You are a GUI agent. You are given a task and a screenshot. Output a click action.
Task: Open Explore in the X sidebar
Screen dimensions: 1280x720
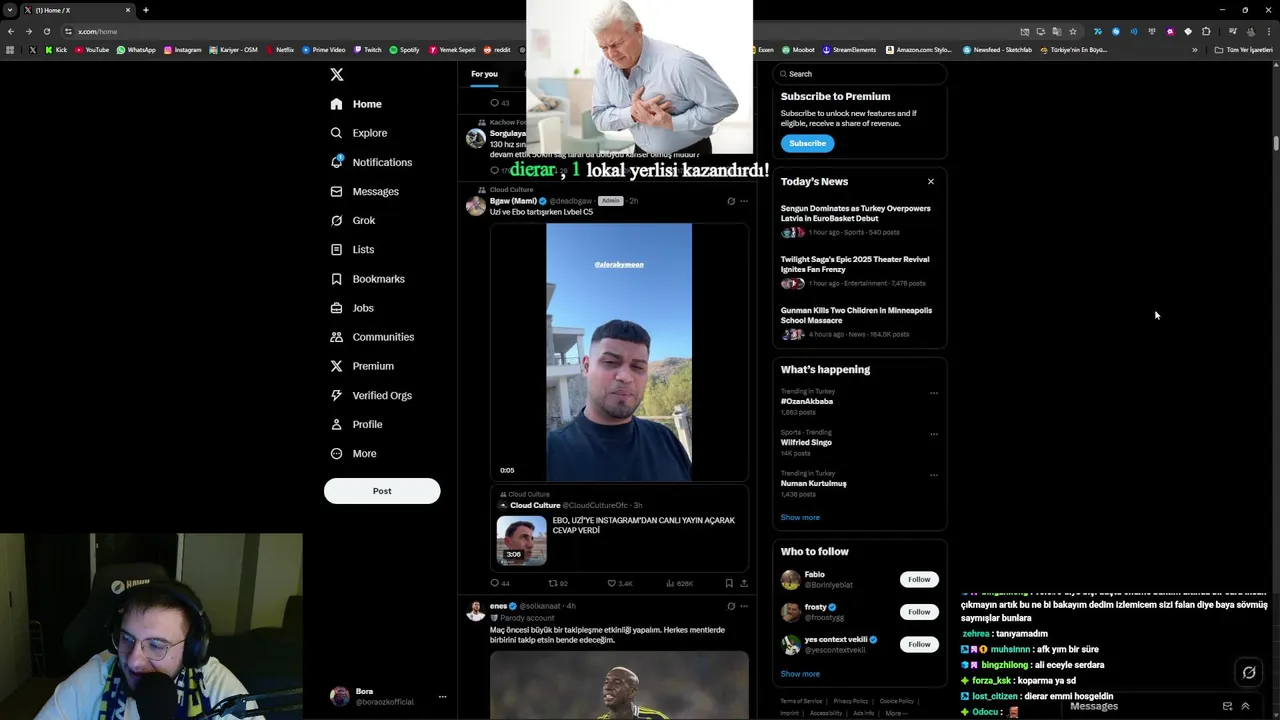[x=359, y=133]
